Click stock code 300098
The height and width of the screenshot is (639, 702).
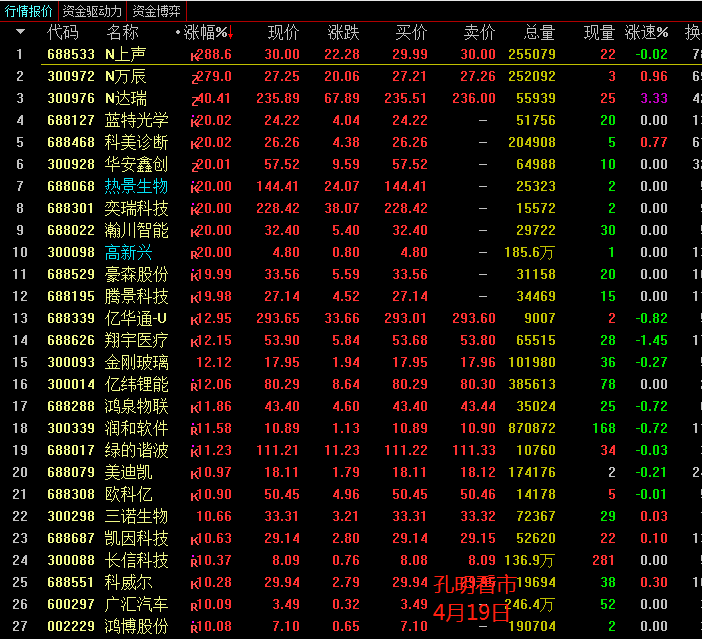coord(71,252)
